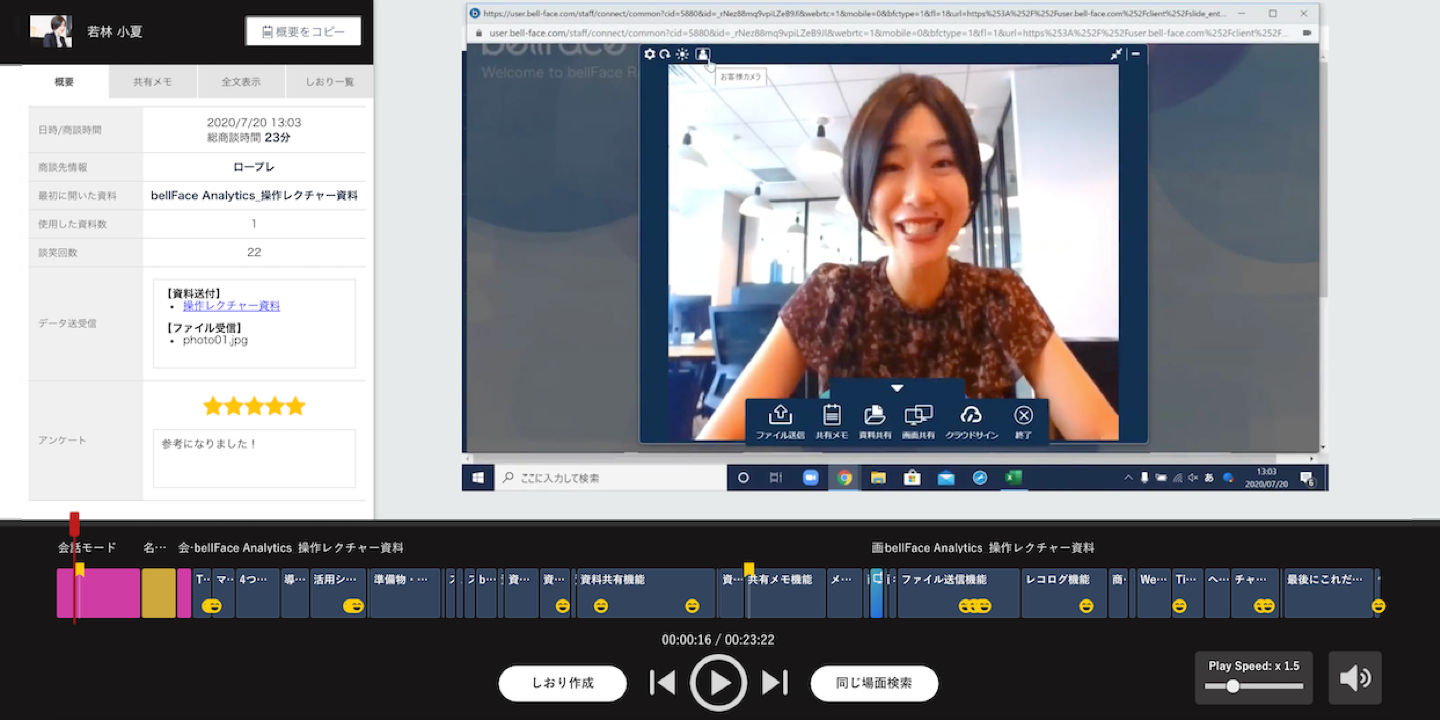Collapse the video toolbar with down triangle
Image resolution: width=1440 pixels, height=720 pixels.
(897, 388)
